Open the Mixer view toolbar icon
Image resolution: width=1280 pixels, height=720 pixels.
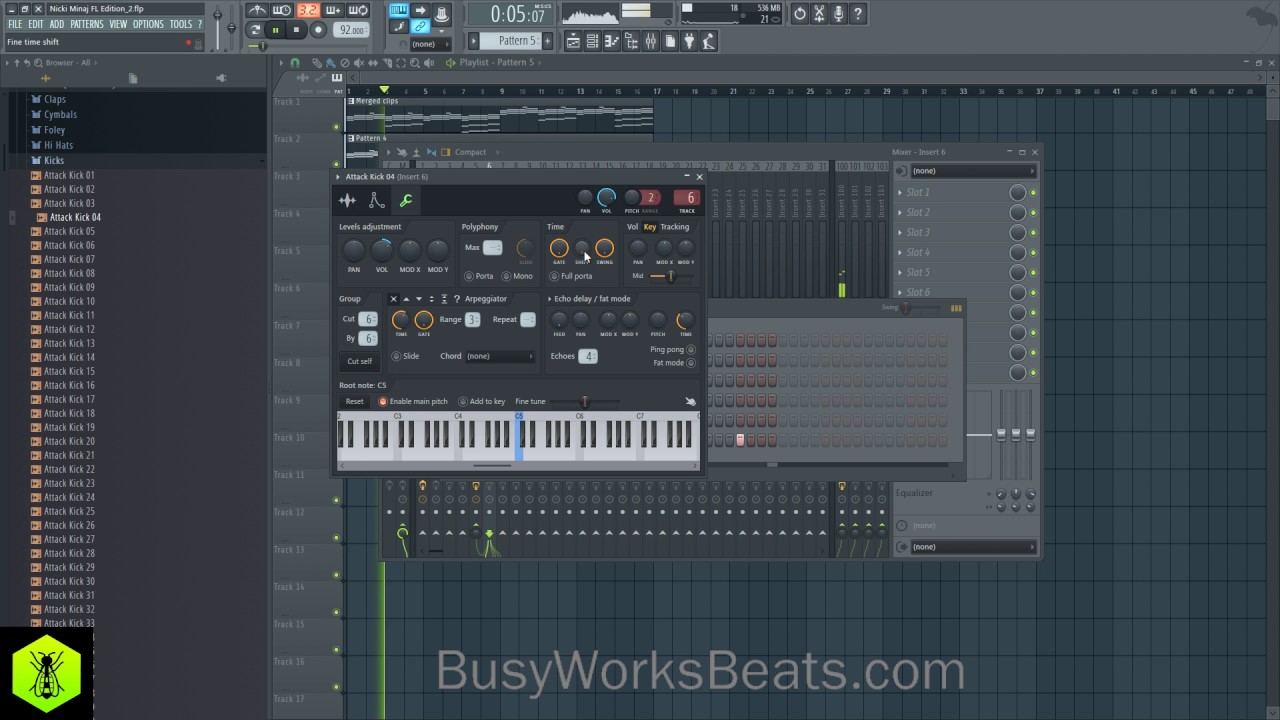(651, 41)
